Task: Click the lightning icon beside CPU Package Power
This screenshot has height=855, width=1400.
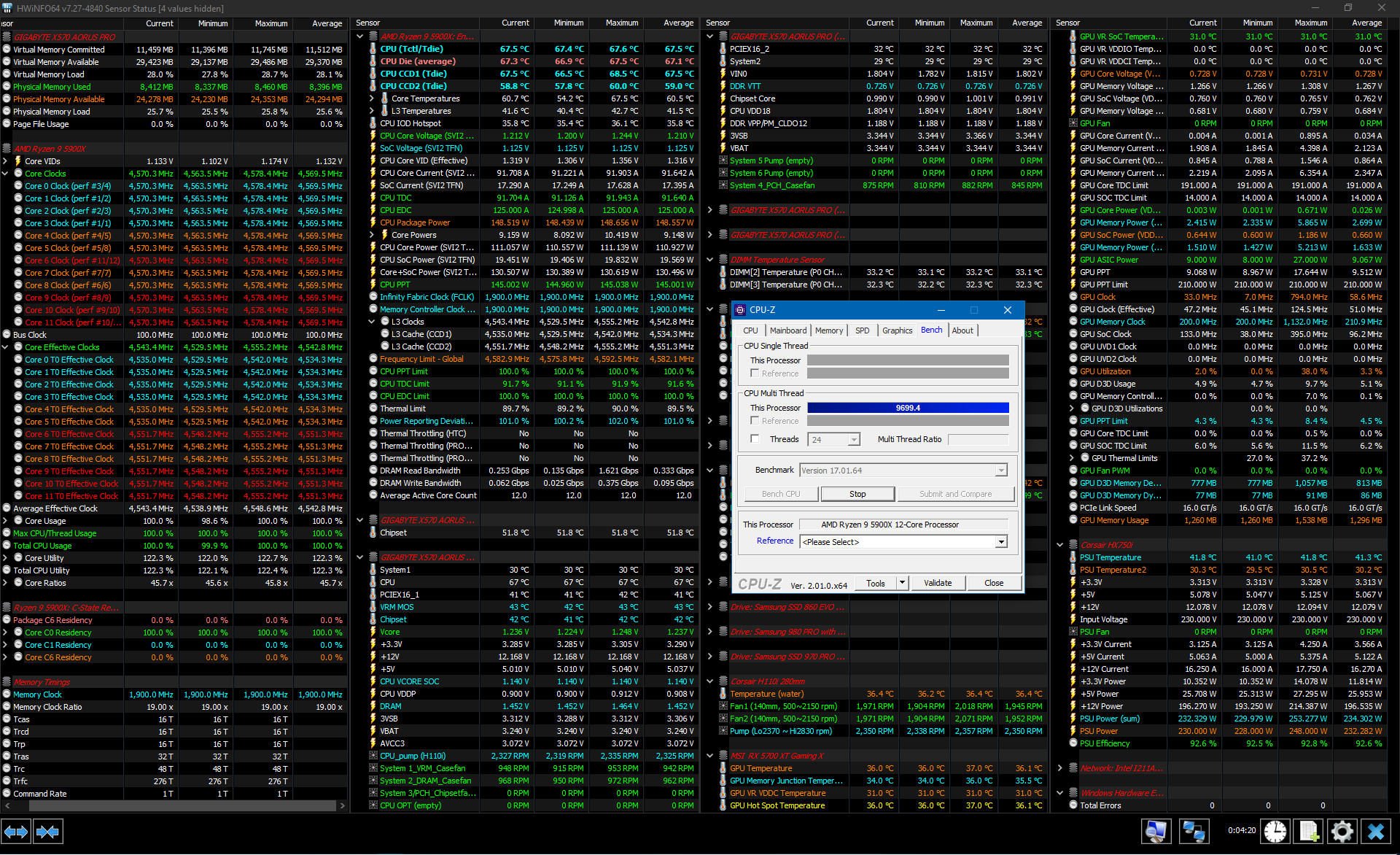Action: pos(373,223)
